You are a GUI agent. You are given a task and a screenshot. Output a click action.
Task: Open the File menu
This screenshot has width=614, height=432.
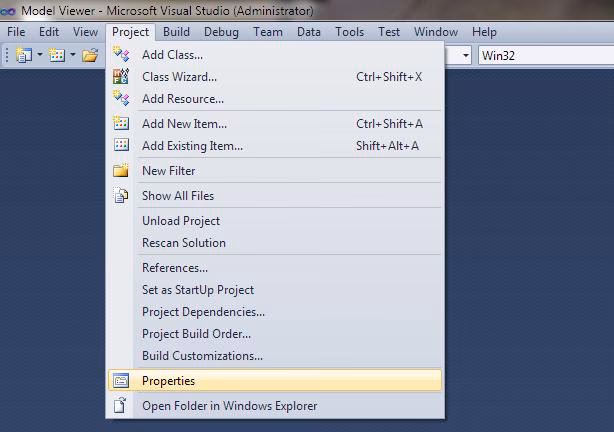16,32
